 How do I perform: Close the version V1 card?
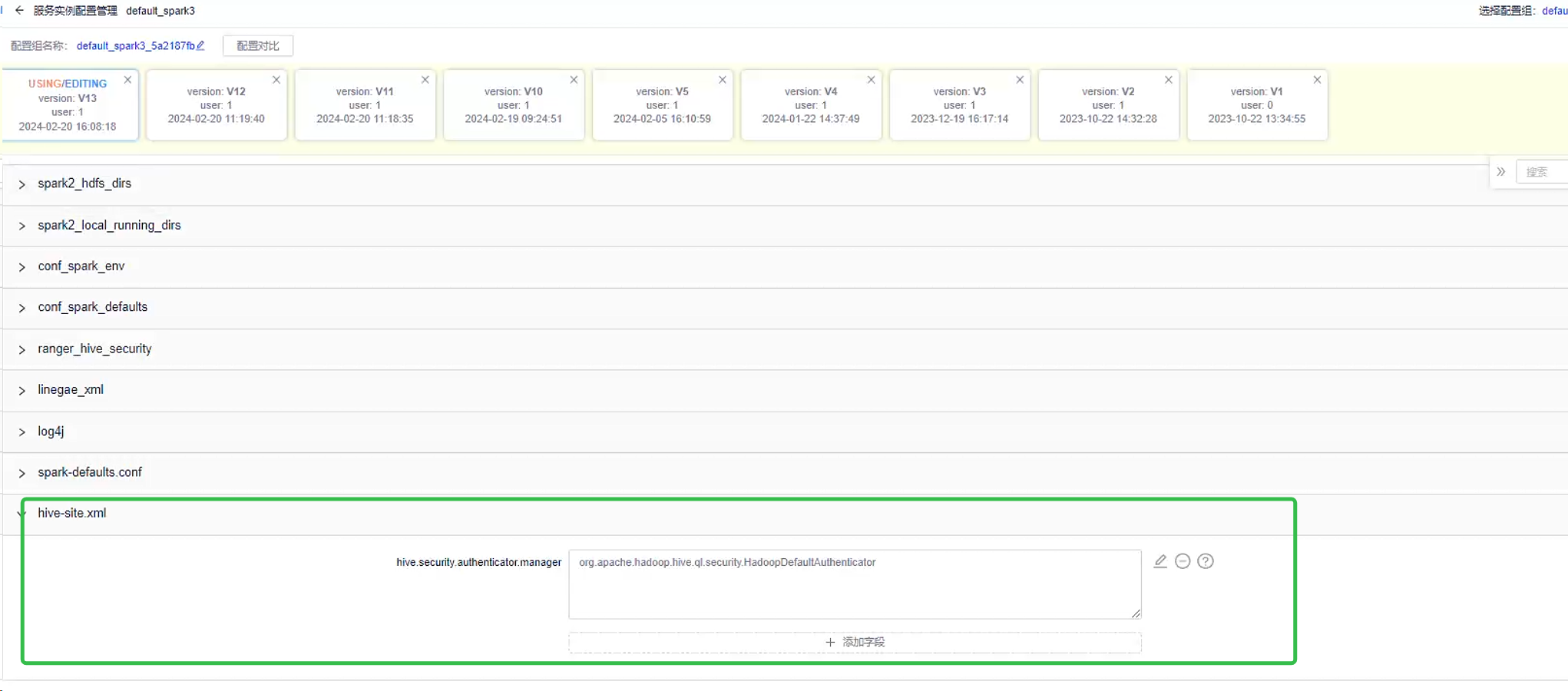coord(1317,79)
